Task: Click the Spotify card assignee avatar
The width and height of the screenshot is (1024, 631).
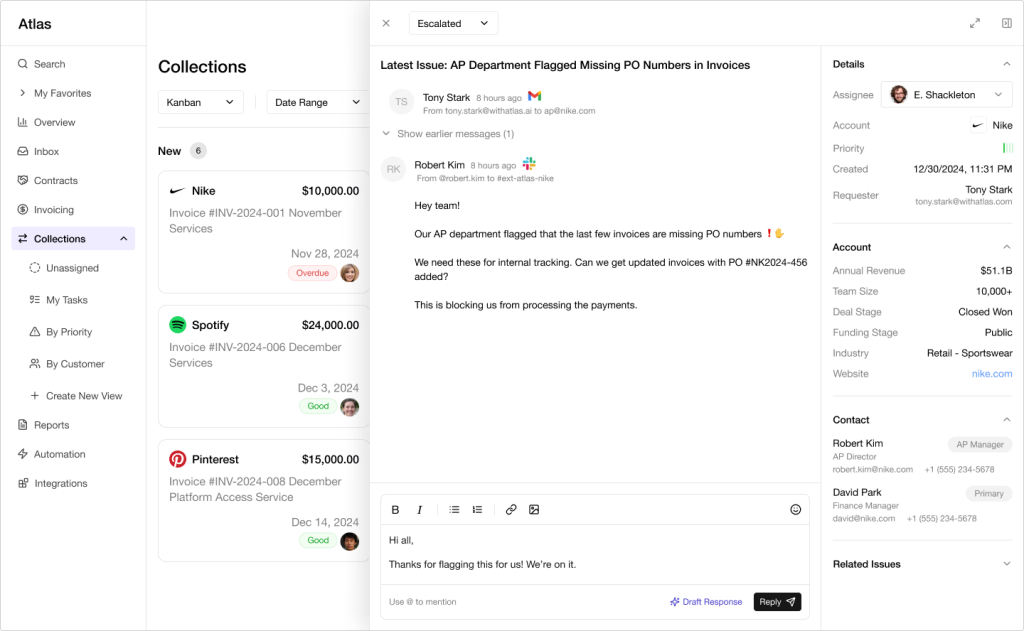Action: pyautogui.click(x=350, y=407)
